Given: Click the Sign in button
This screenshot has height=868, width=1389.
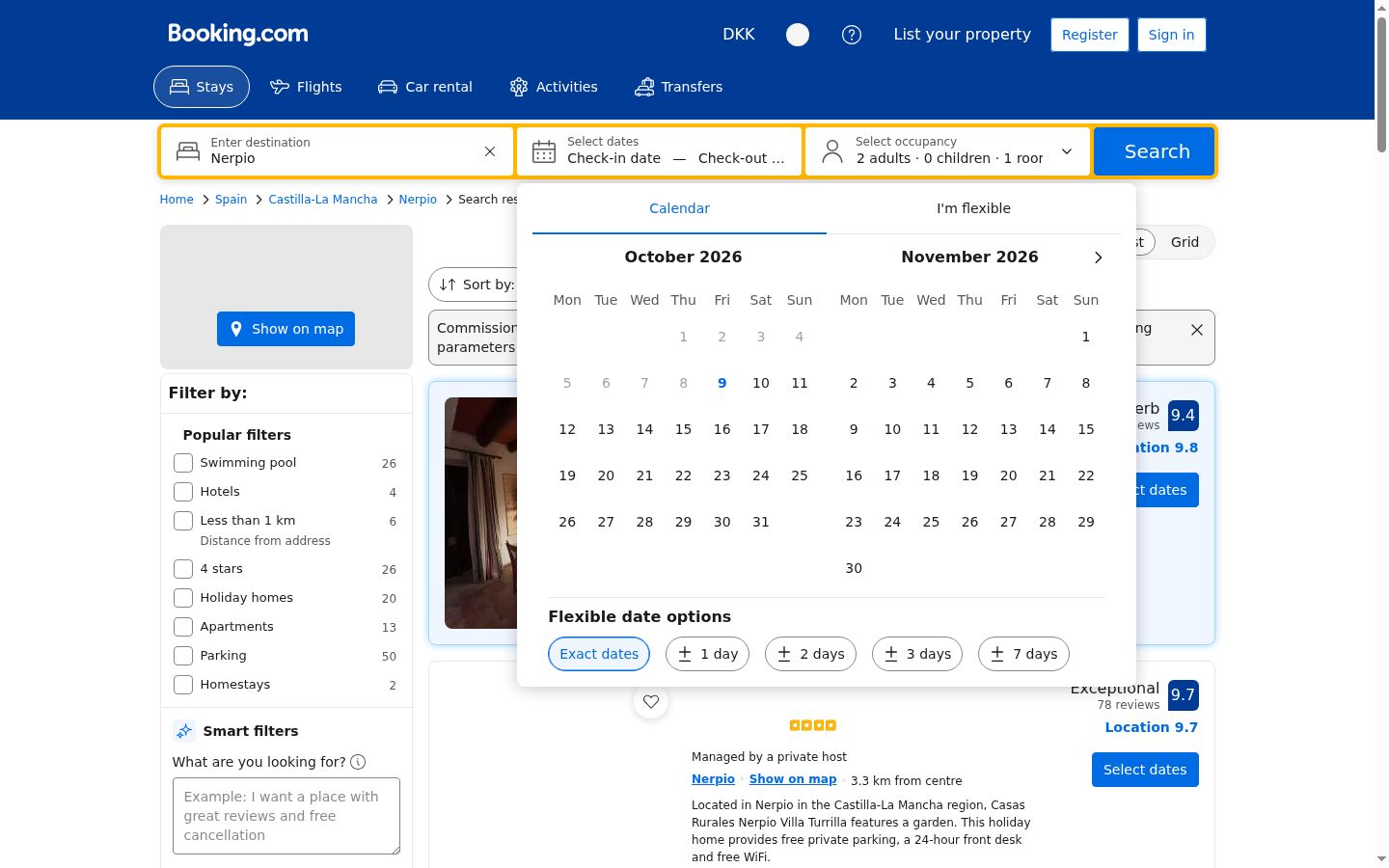Looking at the screenshot, I should click(1172, 35).
